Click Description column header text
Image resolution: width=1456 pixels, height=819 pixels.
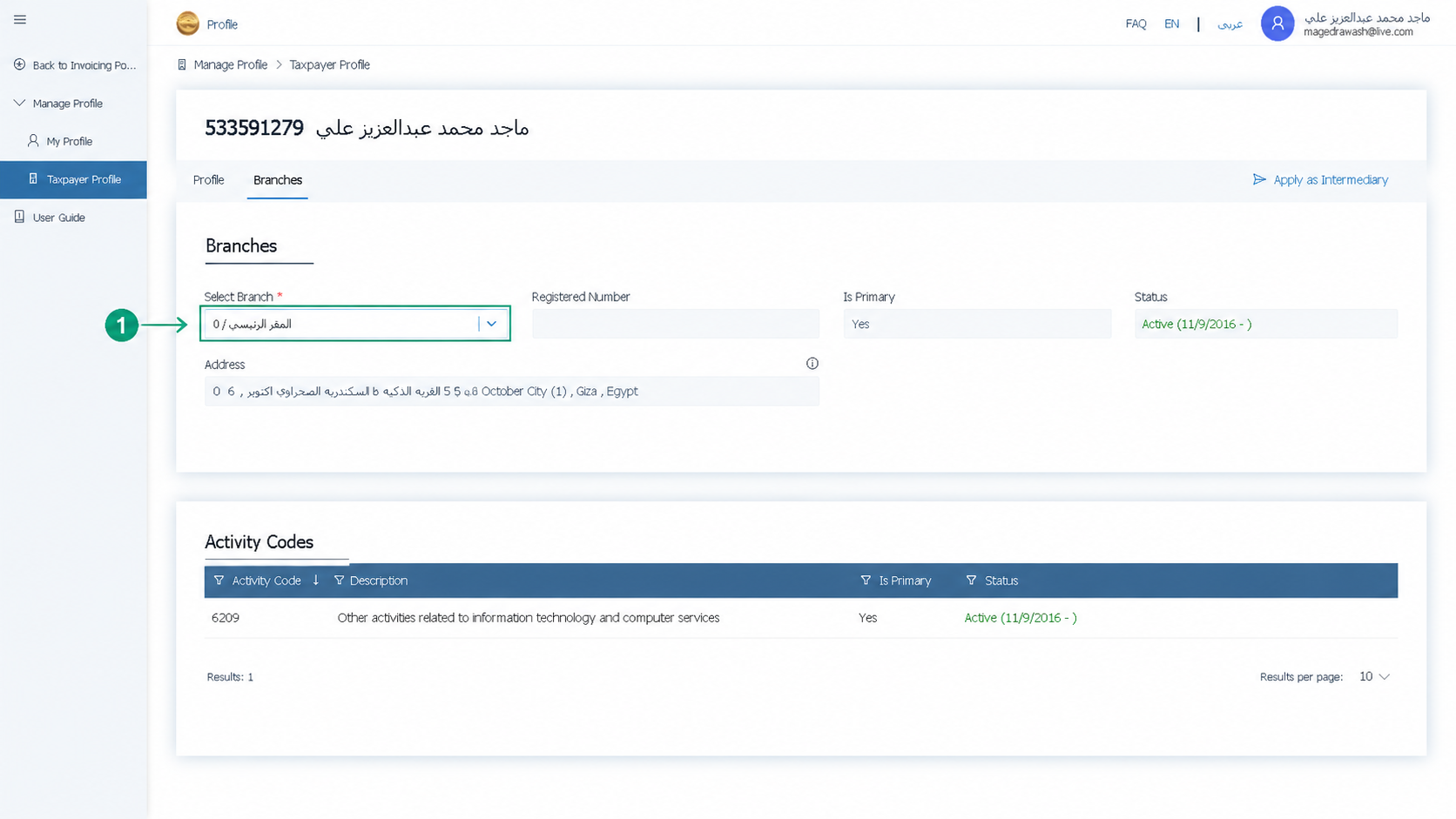[379, 581]
